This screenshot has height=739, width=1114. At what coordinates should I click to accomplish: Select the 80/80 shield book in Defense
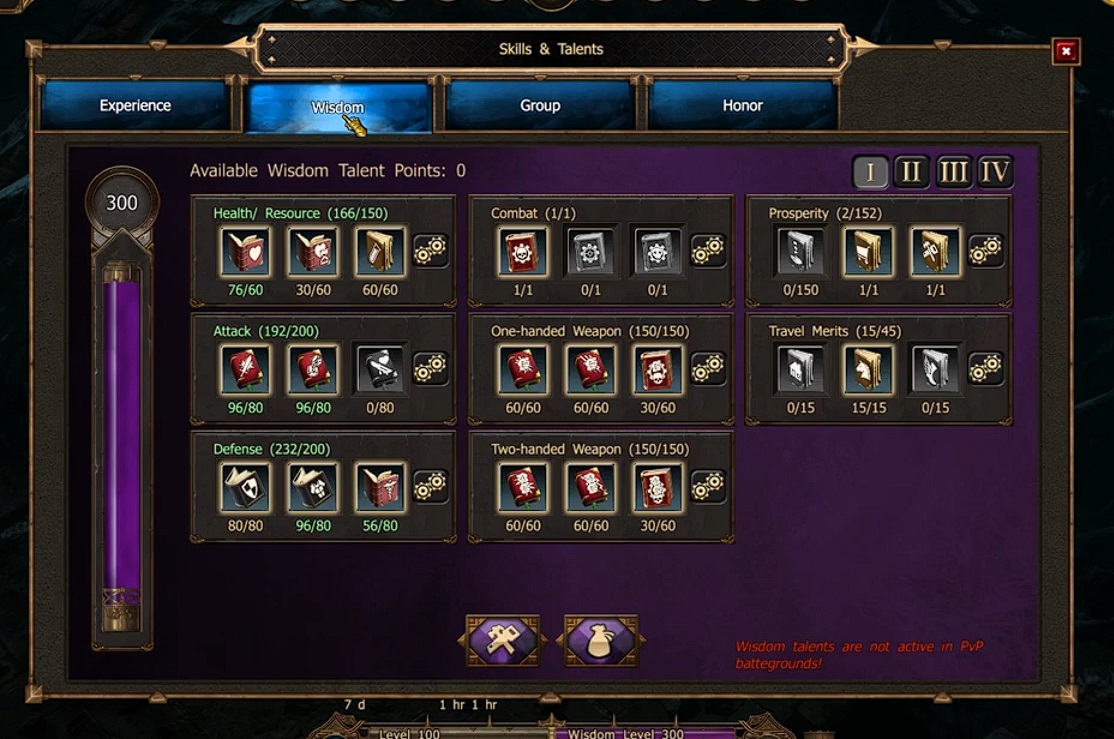tap(245, 487)
